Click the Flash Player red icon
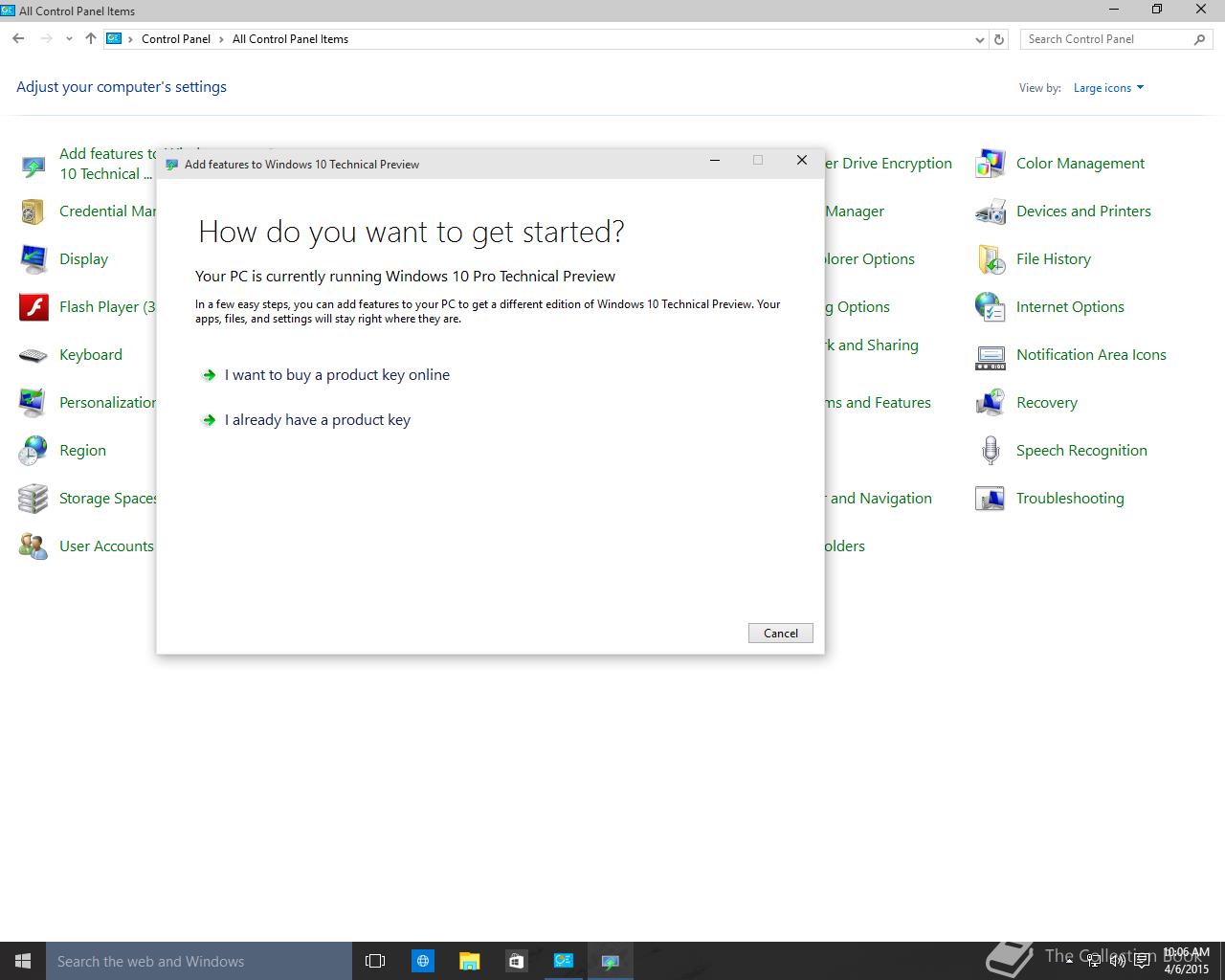1225x980 pixels. pyautogui.click(x=33, y=307)
